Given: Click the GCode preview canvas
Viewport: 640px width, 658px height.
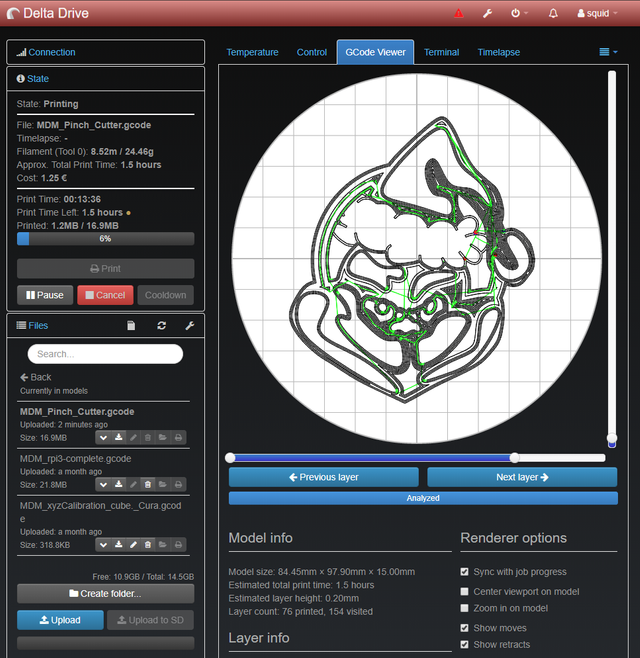Looking at the screenshot, I should coord(416,258).
